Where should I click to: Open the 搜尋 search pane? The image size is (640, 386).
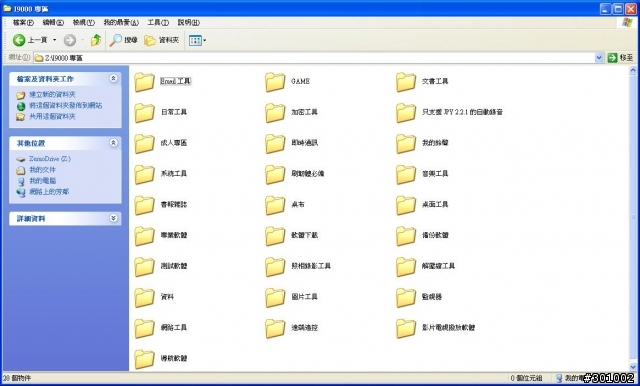point(124,40)
